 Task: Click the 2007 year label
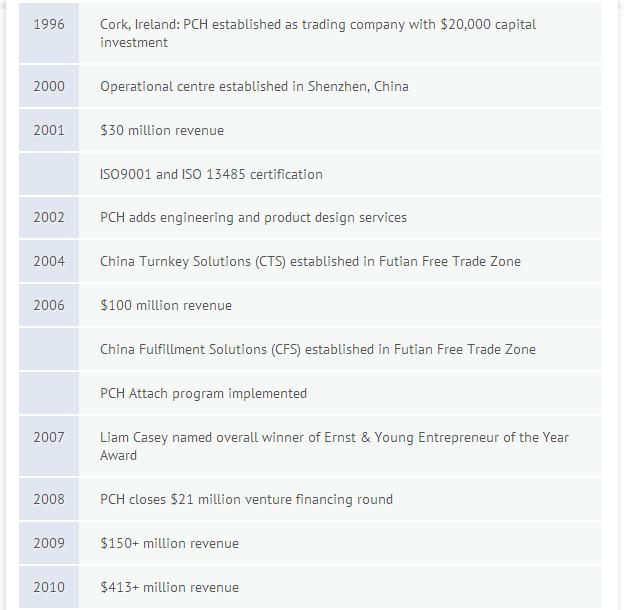[x=49, y=437]
